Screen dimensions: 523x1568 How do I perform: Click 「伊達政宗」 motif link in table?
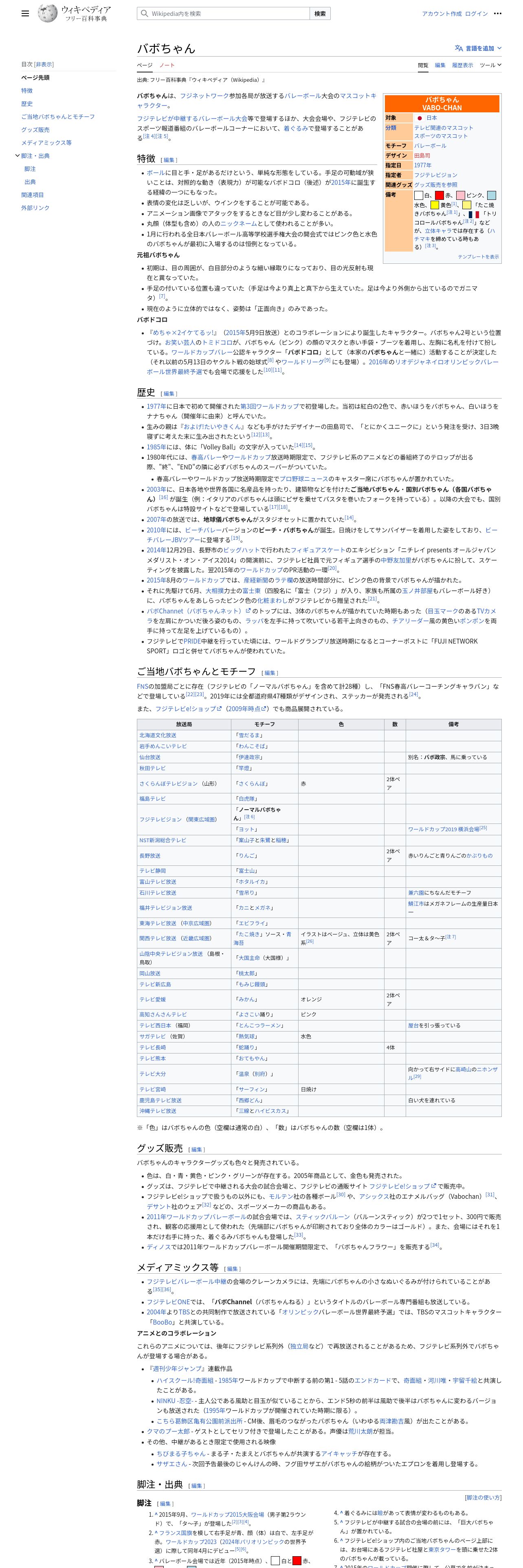(x=250, y=757)
